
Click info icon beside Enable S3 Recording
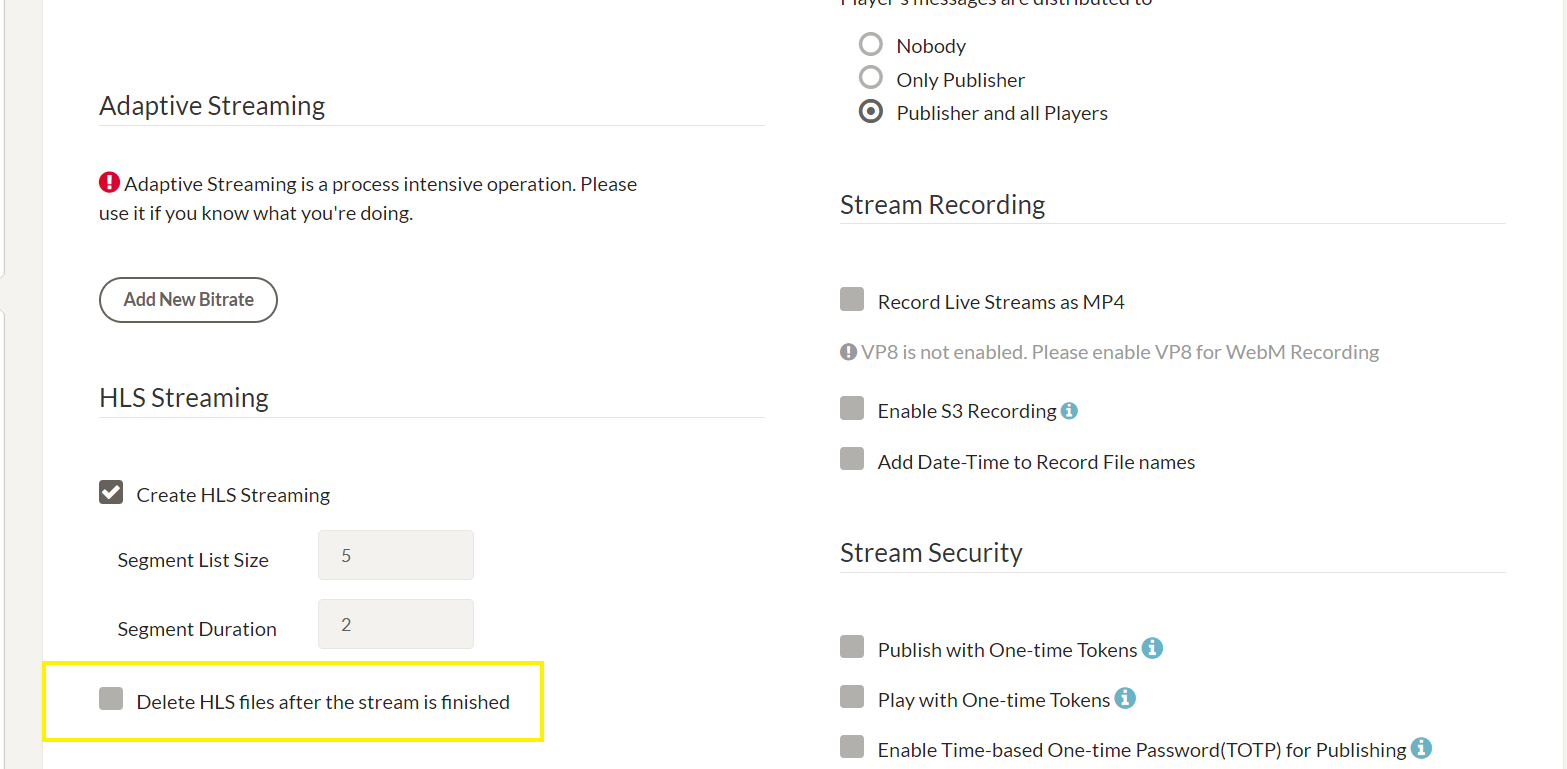coord(1069,410)
